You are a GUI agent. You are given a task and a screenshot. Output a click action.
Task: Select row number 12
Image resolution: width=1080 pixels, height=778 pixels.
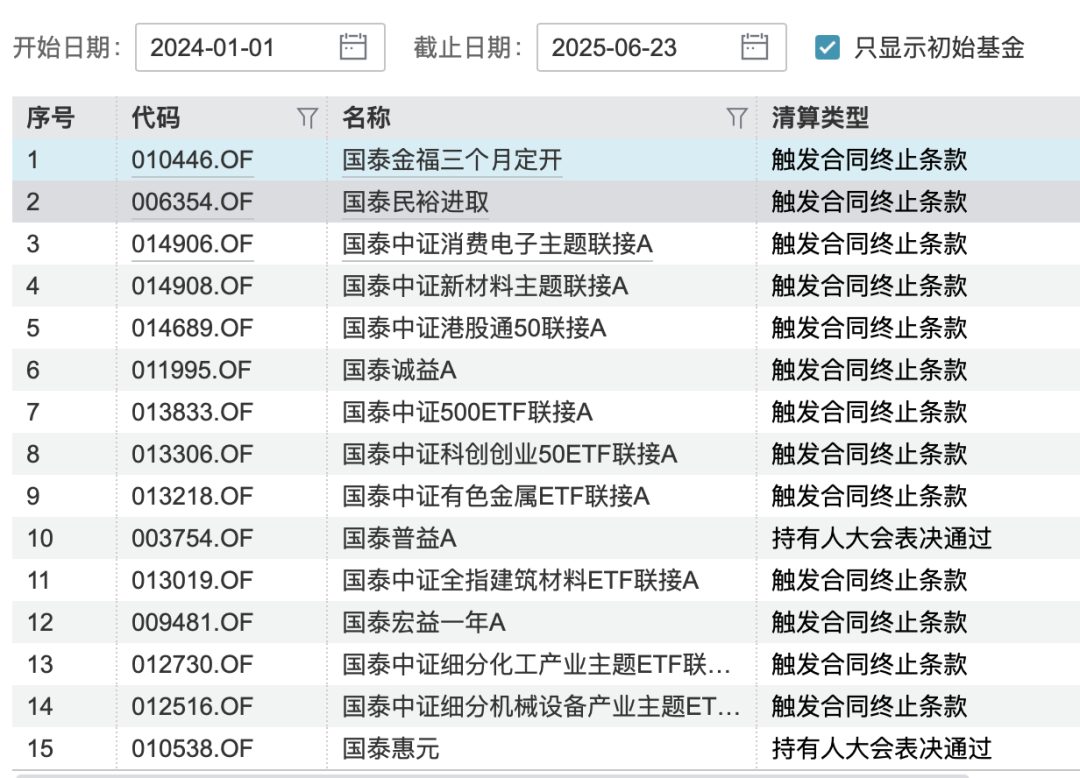[x=39, y=622]
